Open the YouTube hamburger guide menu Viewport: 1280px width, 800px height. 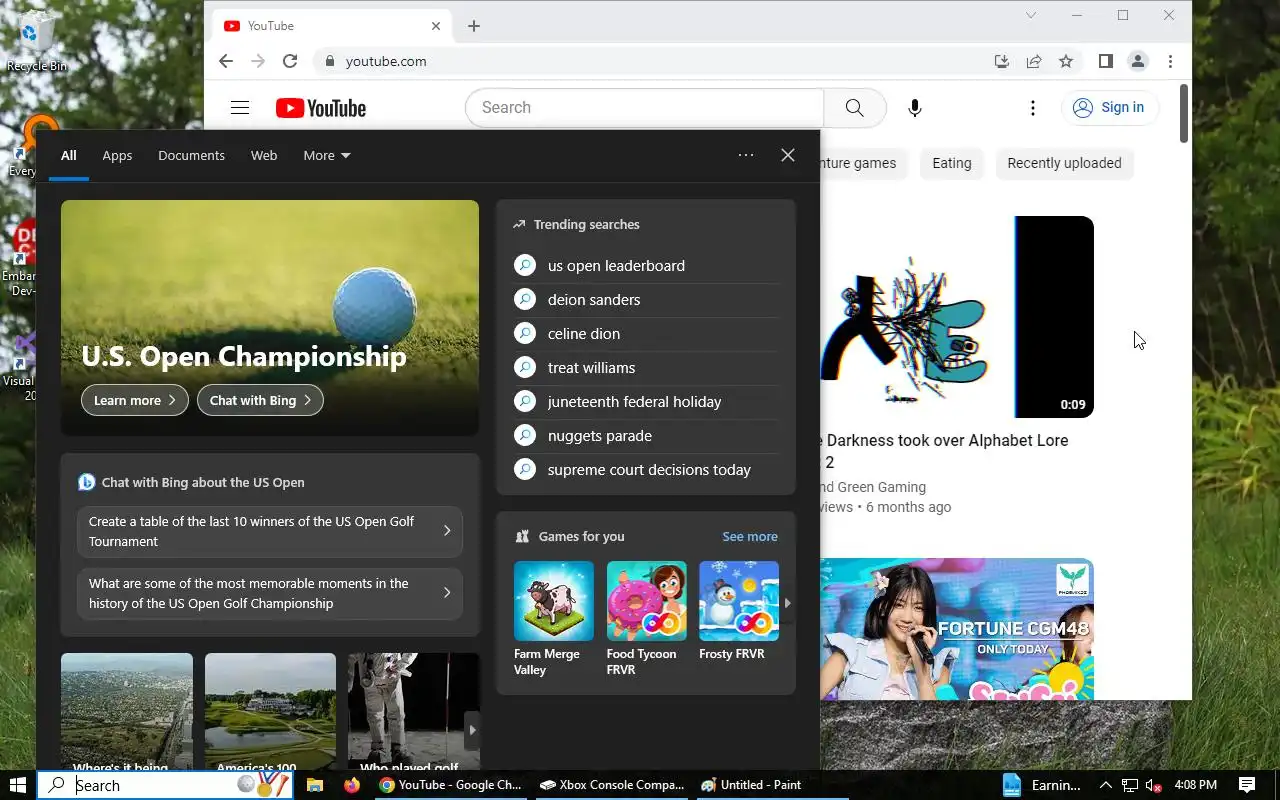pos(240,108)
